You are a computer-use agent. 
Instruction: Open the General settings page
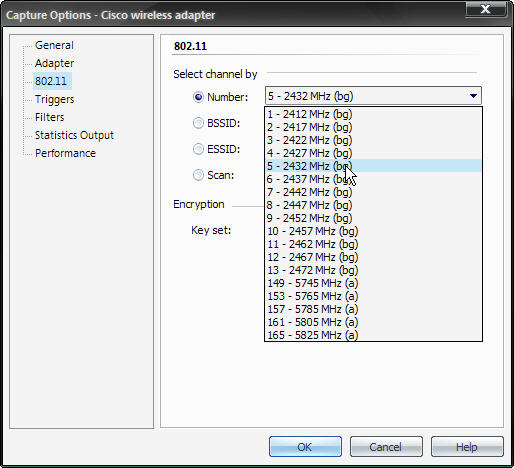54,45
